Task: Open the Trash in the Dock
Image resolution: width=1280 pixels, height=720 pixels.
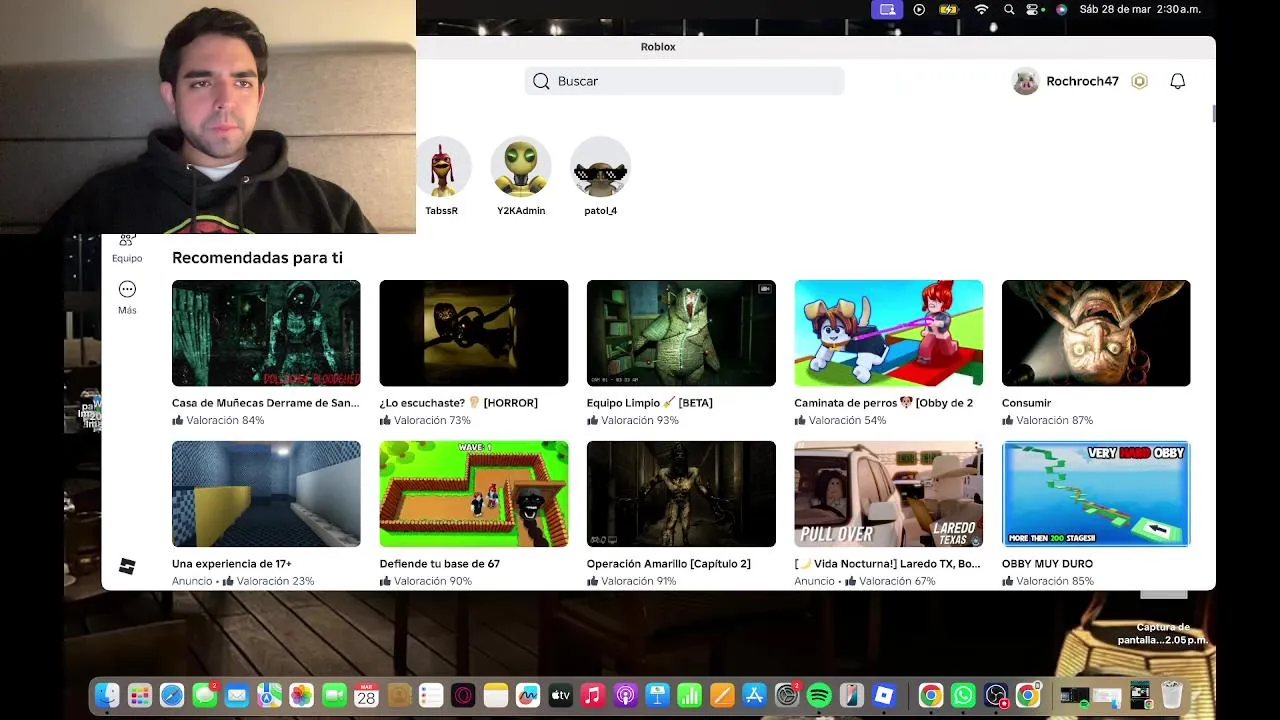Action: [x=1172, y=695]
